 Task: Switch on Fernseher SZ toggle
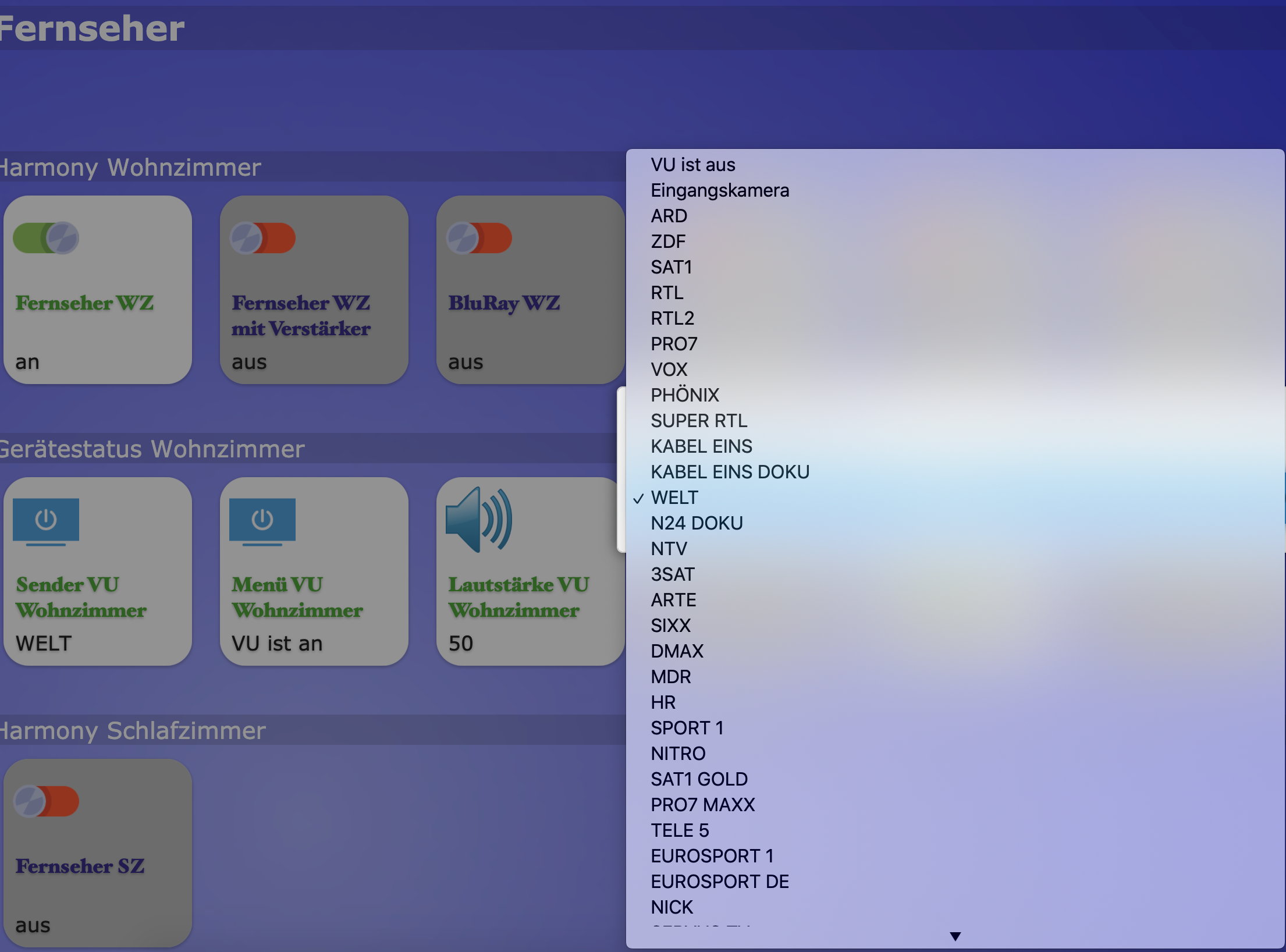(46, 801)
